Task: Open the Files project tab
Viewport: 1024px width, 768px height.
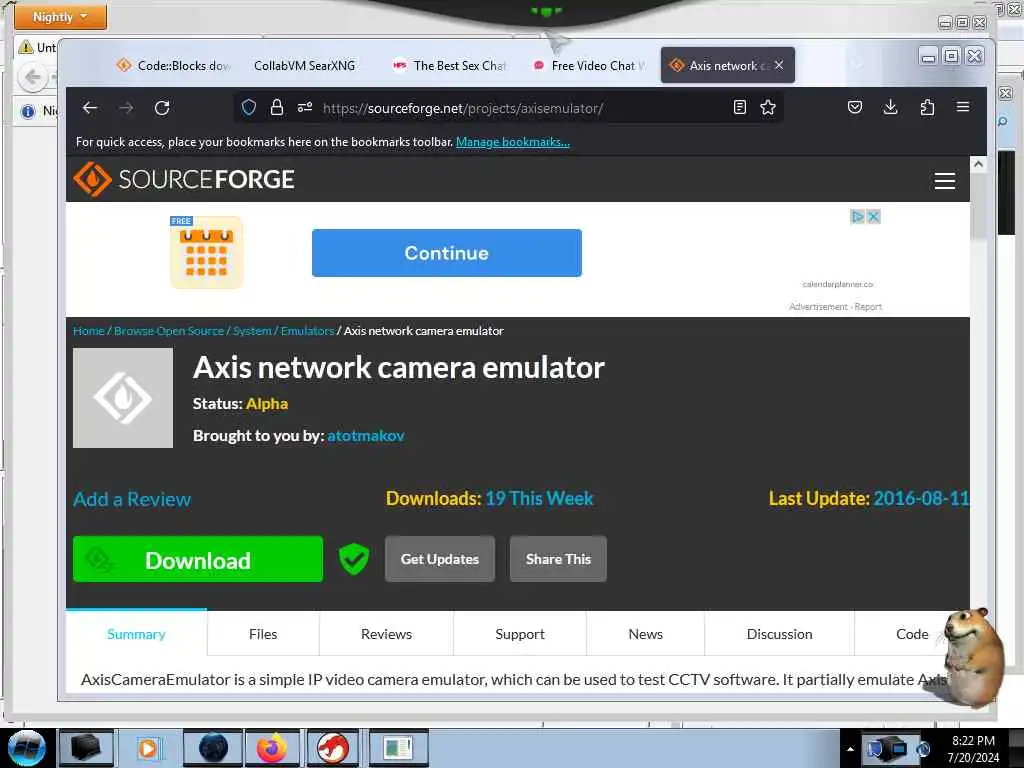Action: click(263, 634)
